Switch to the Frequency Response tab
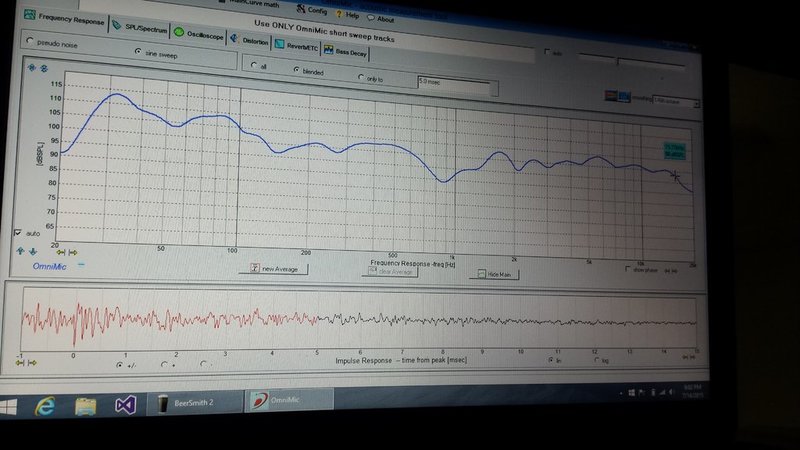The image size is (800, 450). tap(65, 19)
